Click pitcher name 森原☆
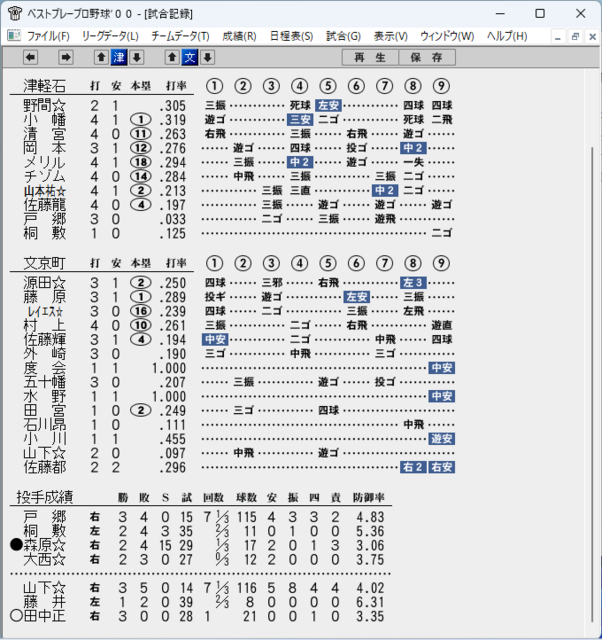 point(44,545)
